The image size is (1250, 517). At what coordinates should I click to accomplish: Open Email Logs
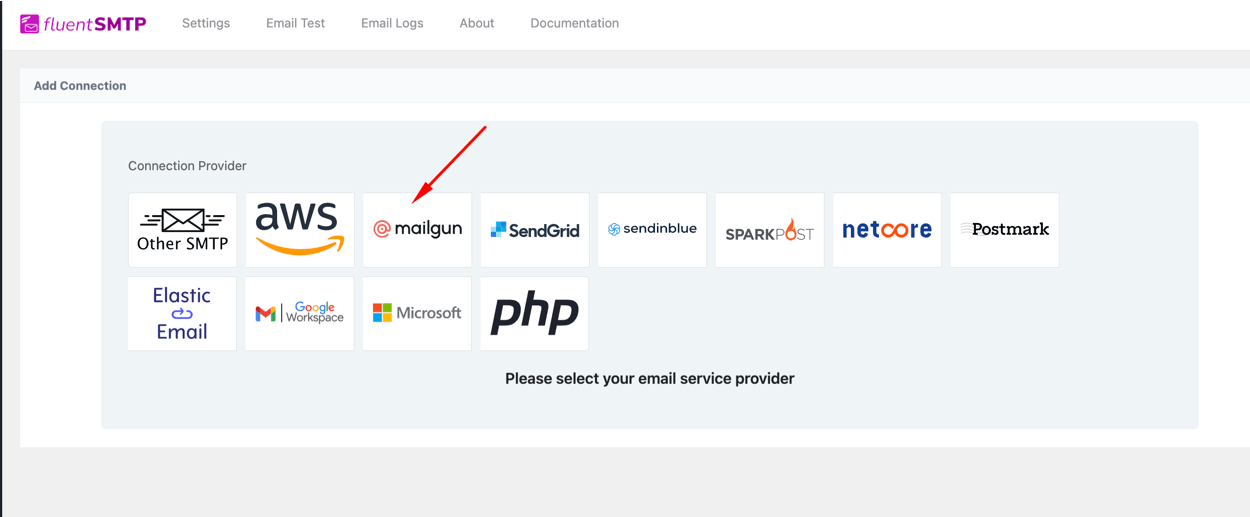click(x=392, y=23)
